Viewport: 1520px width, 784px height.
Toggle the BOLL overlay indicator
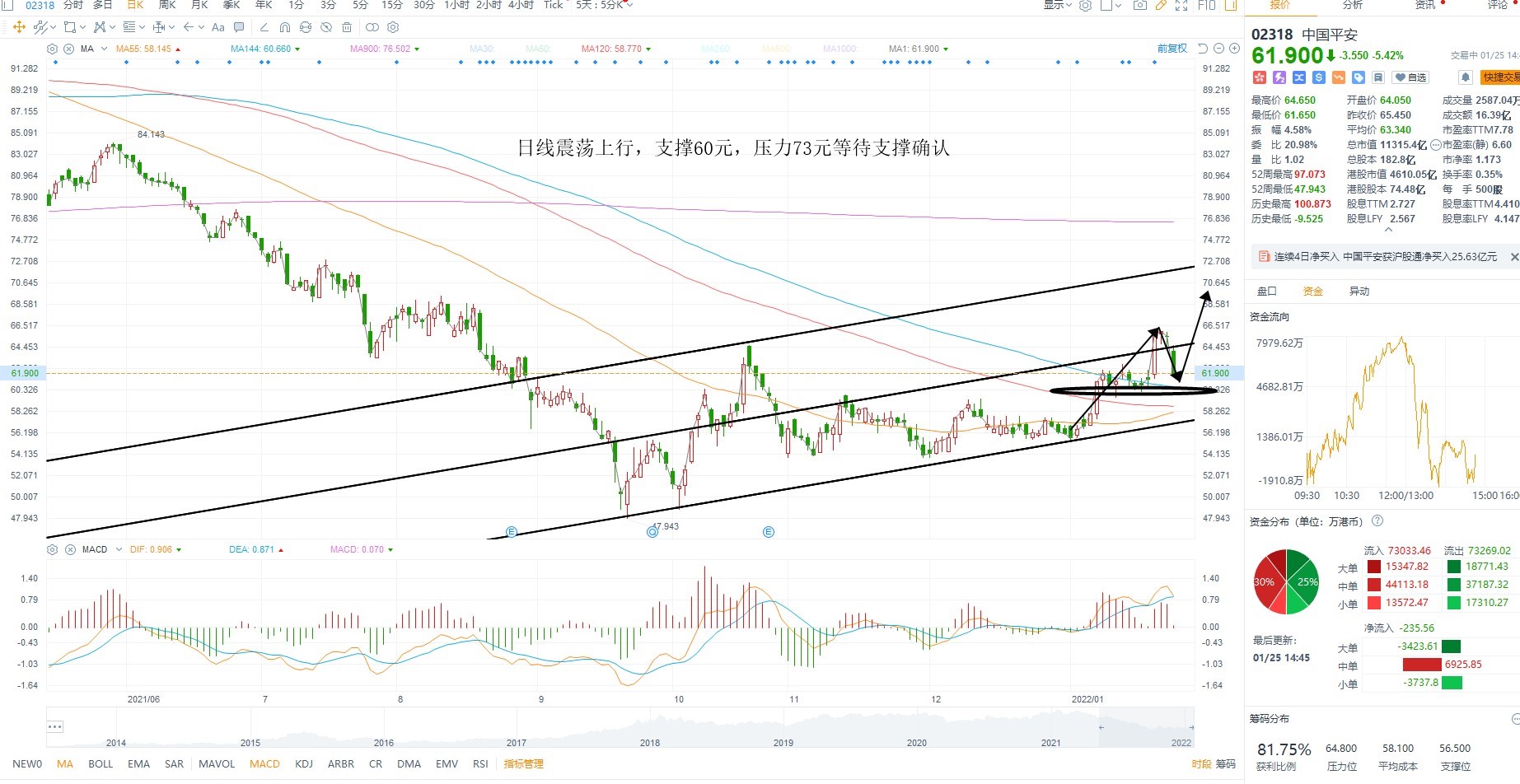point(101,764)
